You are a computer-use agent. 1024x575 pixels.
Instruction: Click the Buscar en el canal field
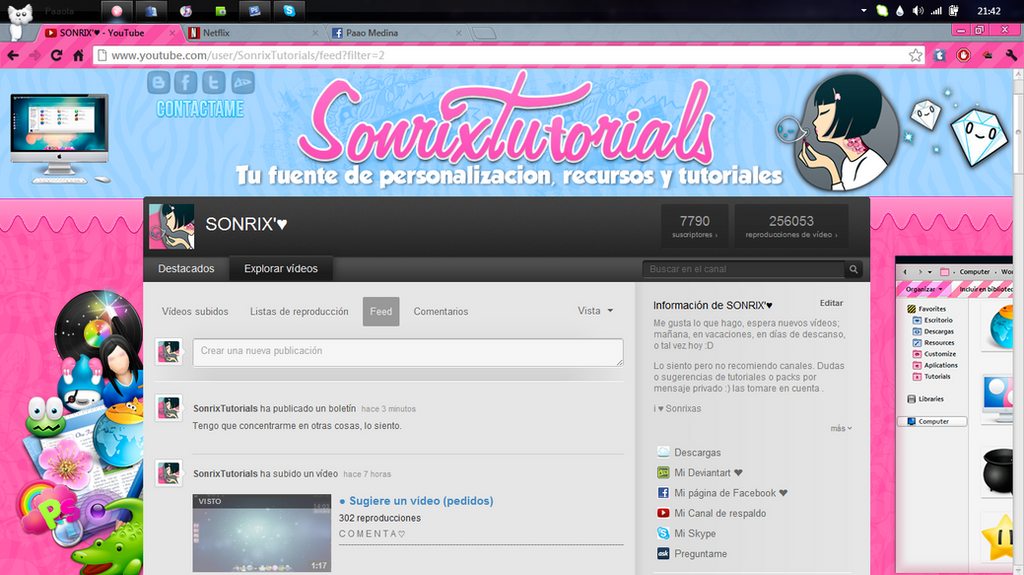tap(743, 269)
